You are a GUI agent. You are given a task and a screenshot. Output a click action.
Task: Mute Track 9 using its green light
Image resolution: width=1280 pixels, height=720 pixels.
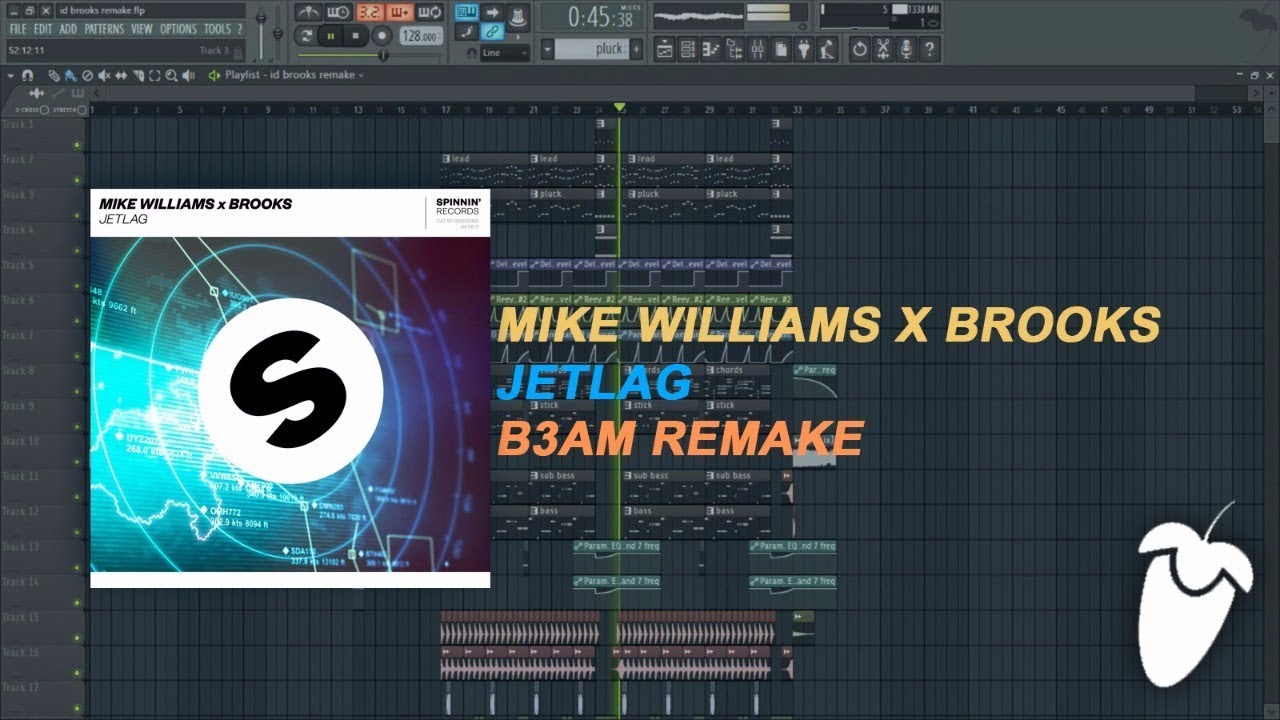click(76, 427)
